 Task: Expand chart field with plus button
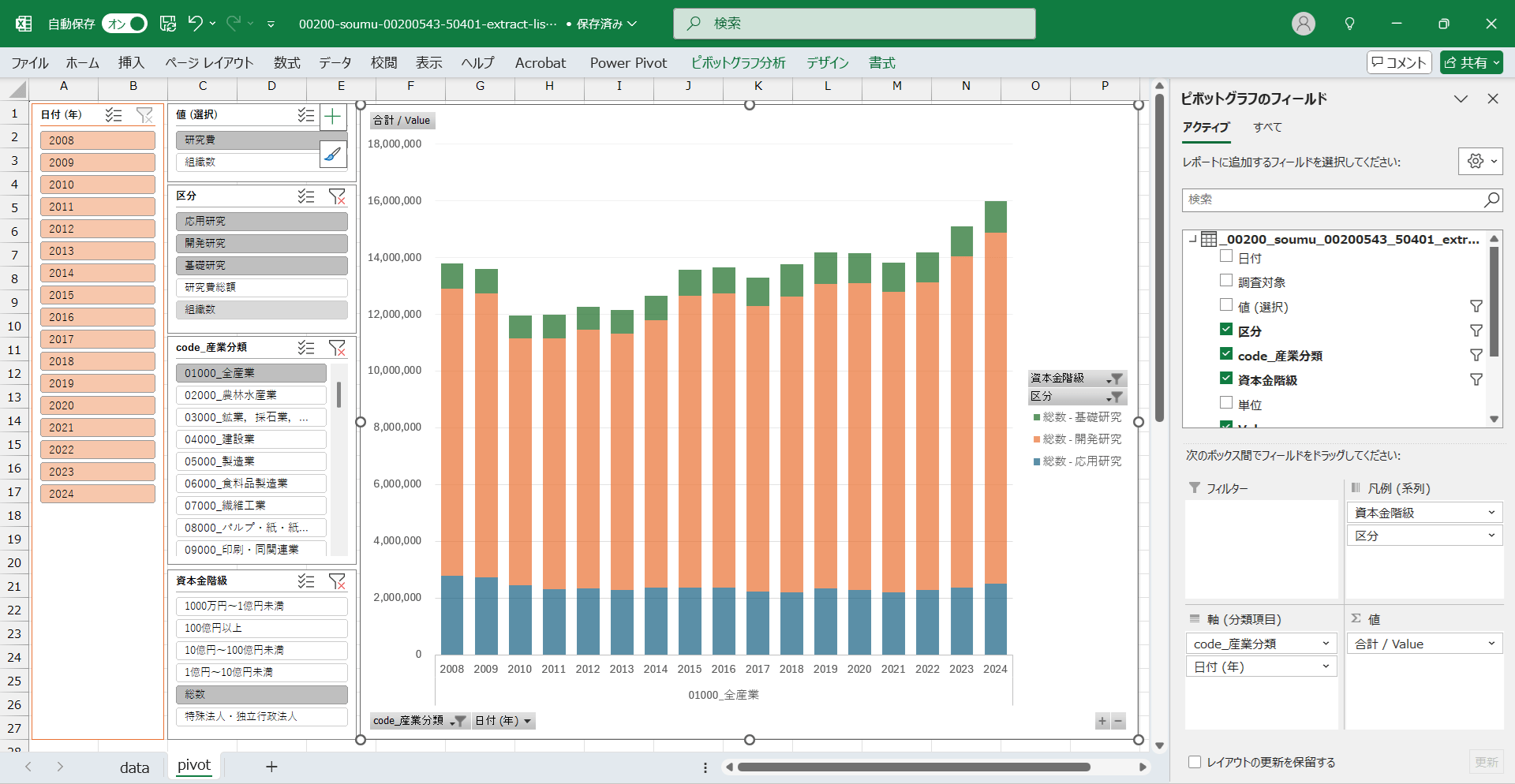pyautogui.click(x=1102, y=721)
